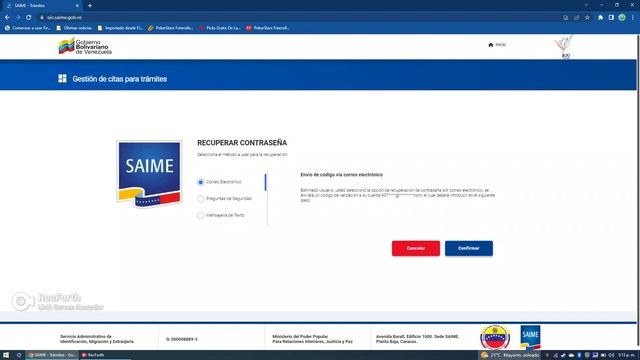Expand the tab search chevron

[586, 5]
